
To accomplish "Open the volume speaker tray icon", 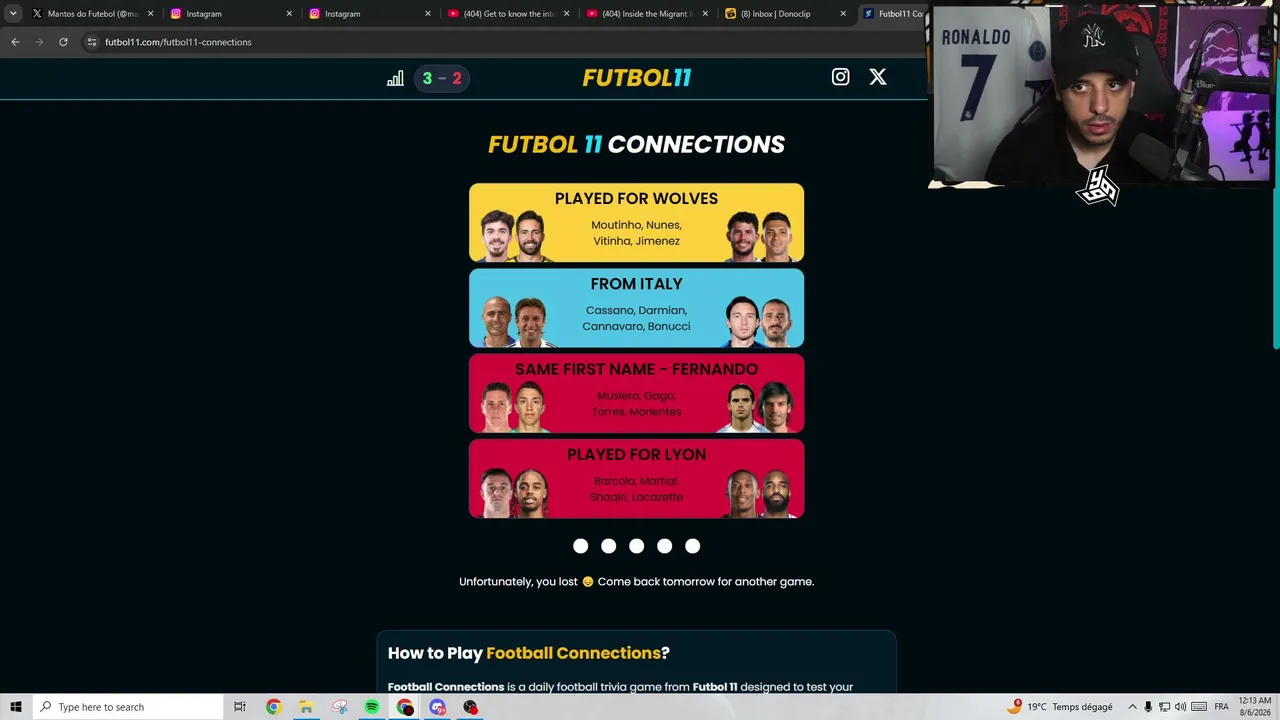I will pos(1180,707).
